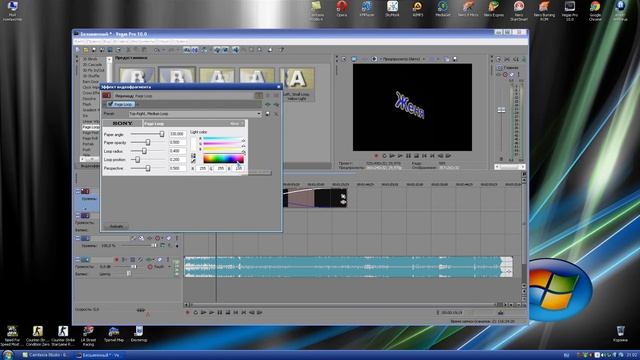Click the Animate button in effect dialog

[116, 226]
